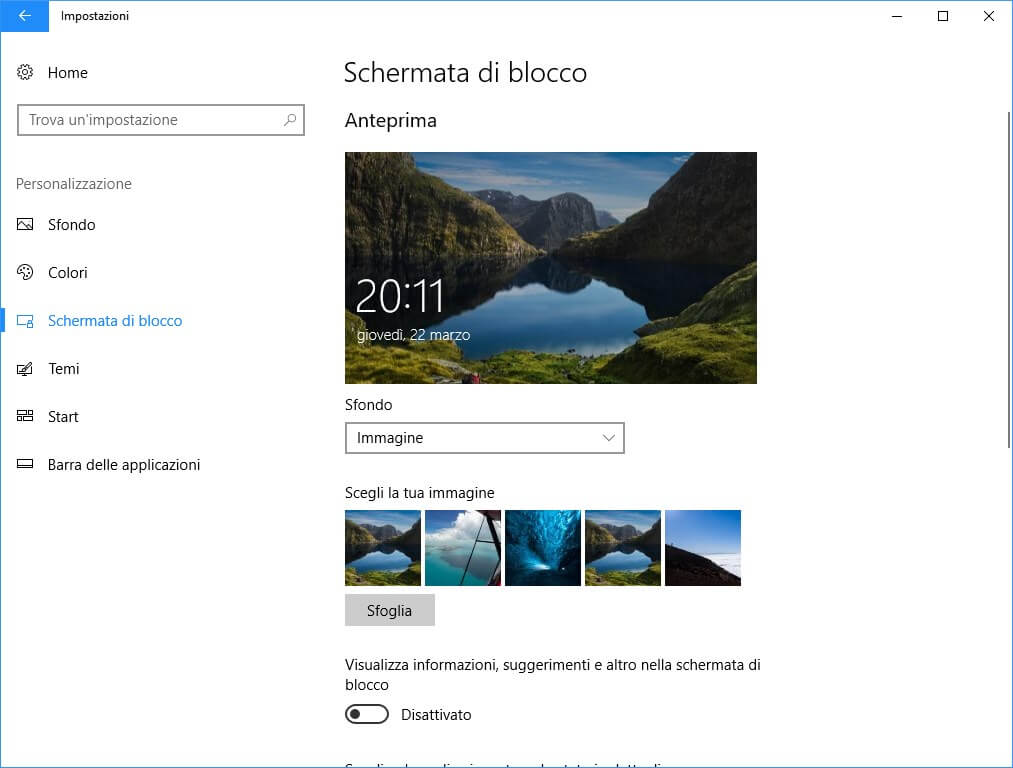Viewport: 1013px width, 768px height.
Task: Maximize the Impostazioni window
Action: [x=943, y=16]
